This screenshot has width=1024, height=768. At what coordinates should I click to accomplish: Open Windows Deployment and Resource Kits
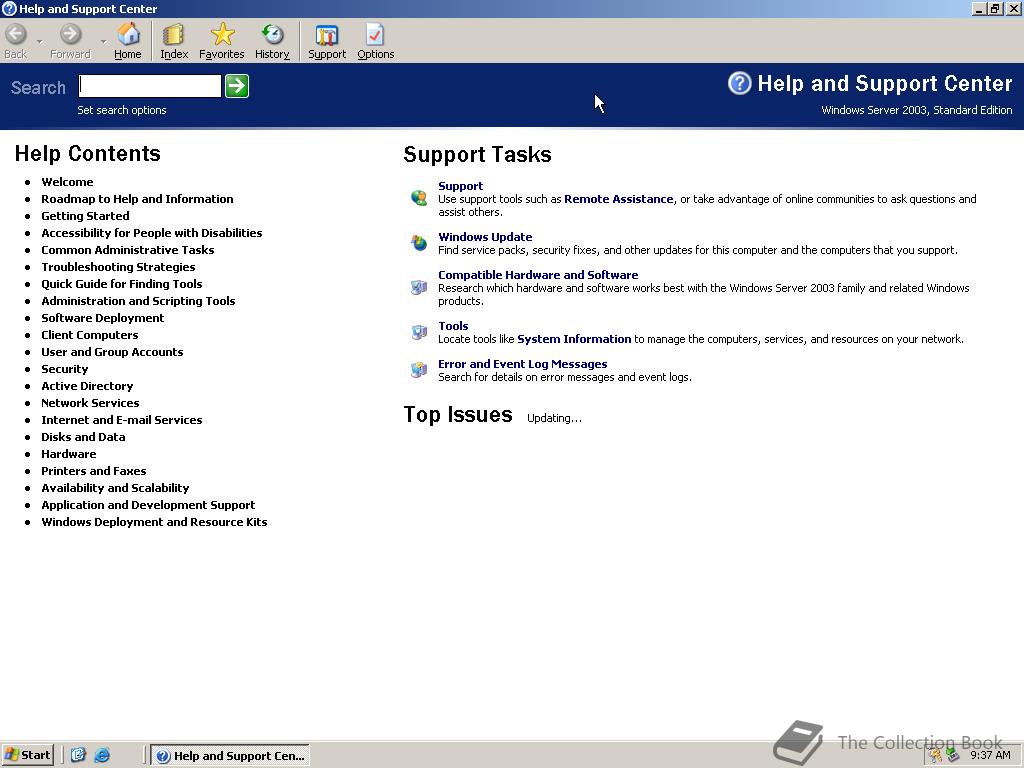[154, 521]
